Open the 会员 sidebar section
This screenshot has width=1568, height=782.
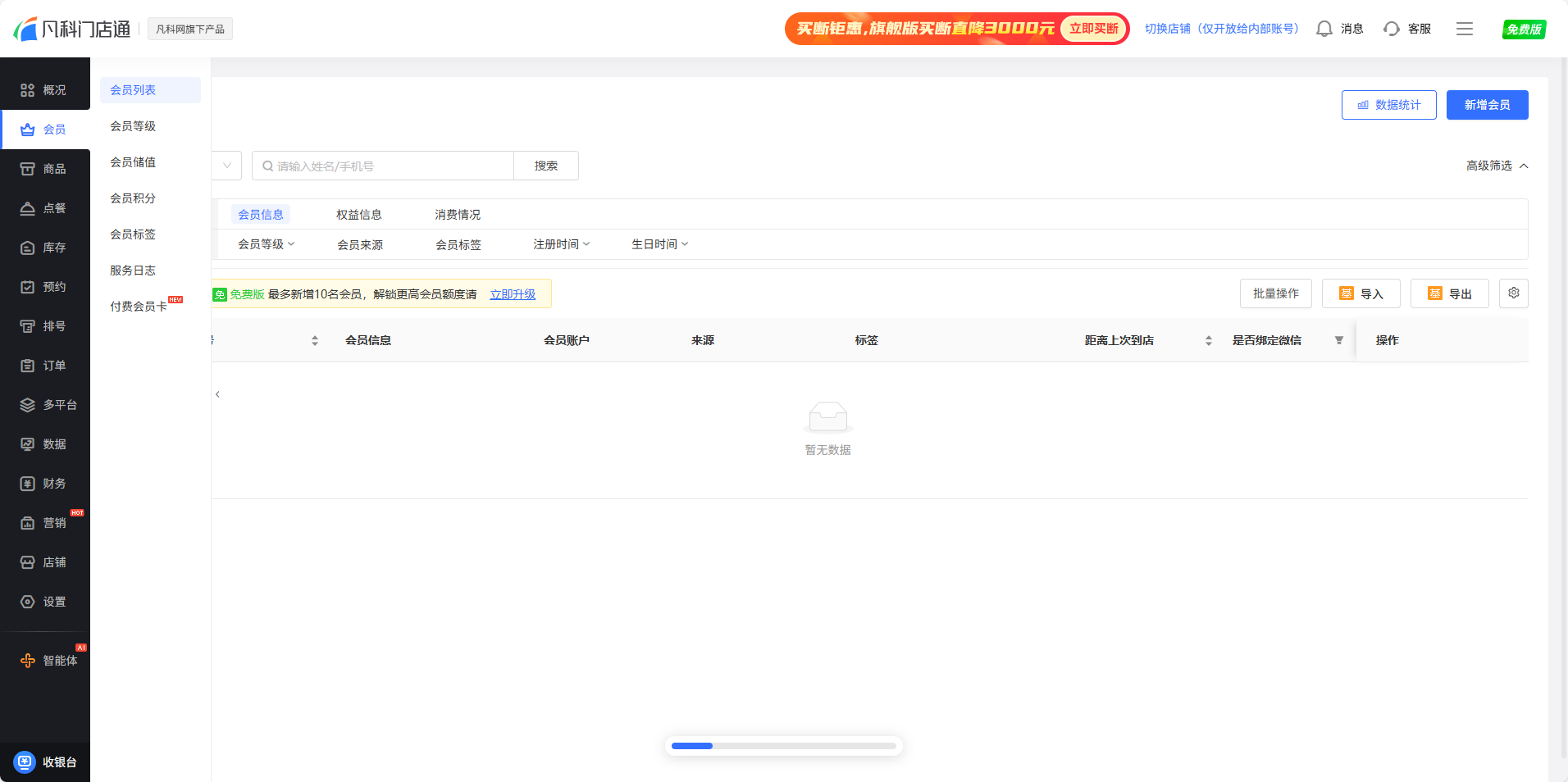(x=45, y=129)
